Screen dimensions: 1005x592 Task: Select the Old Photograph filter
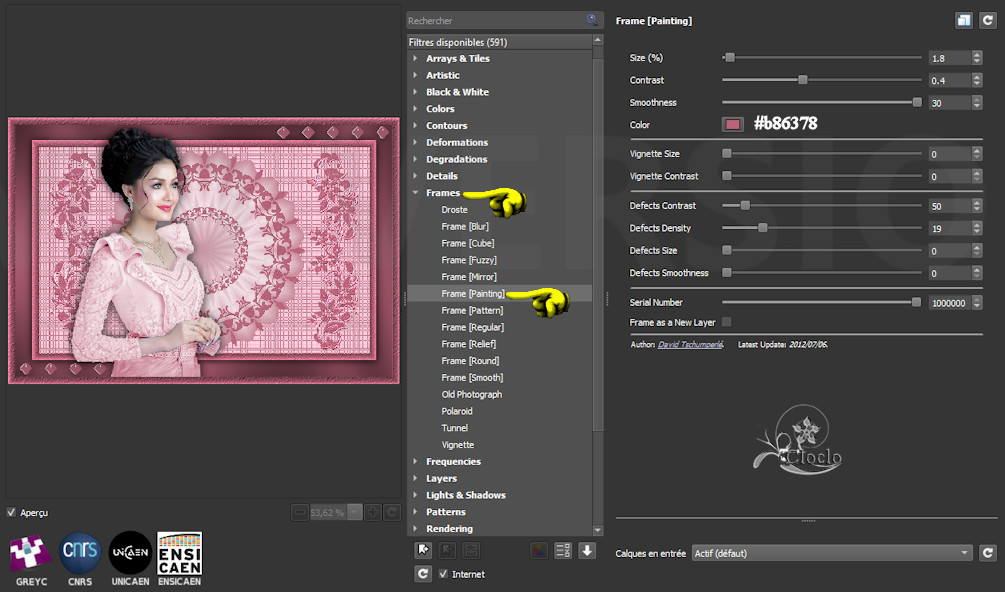(472, 394)
